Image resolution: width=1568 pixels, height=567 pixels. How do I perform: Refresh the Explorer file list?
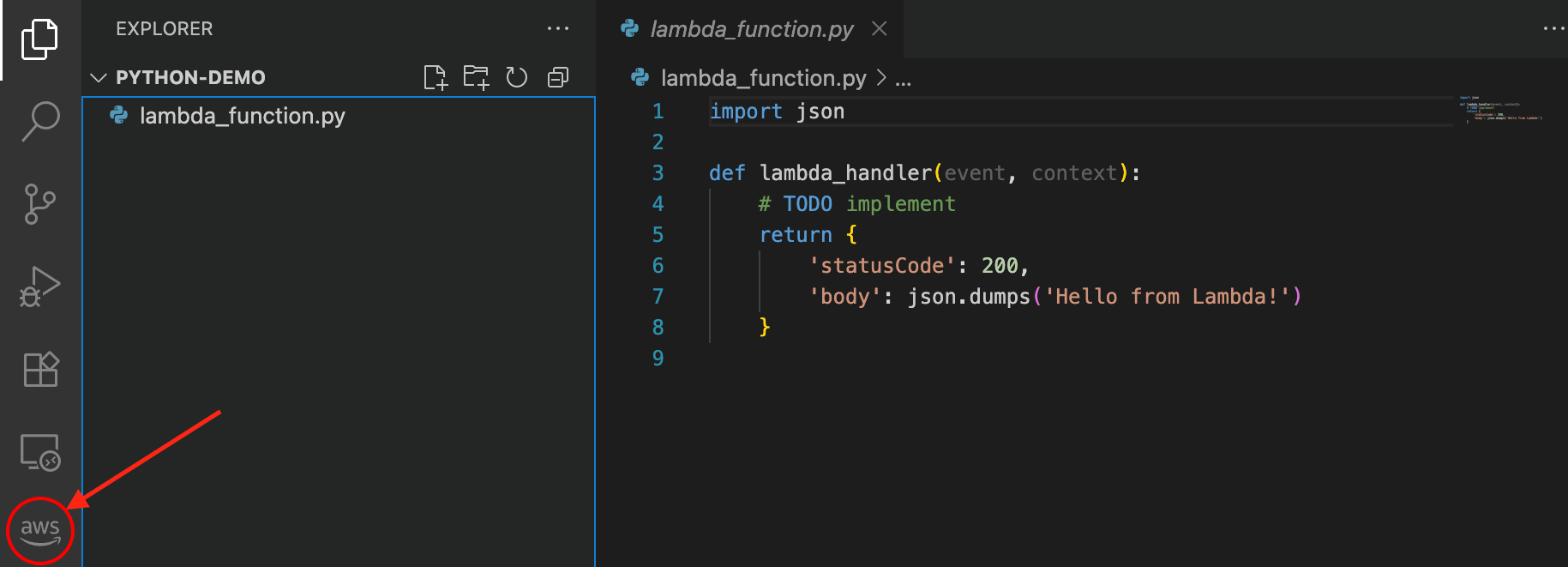(x=516, y=77)
